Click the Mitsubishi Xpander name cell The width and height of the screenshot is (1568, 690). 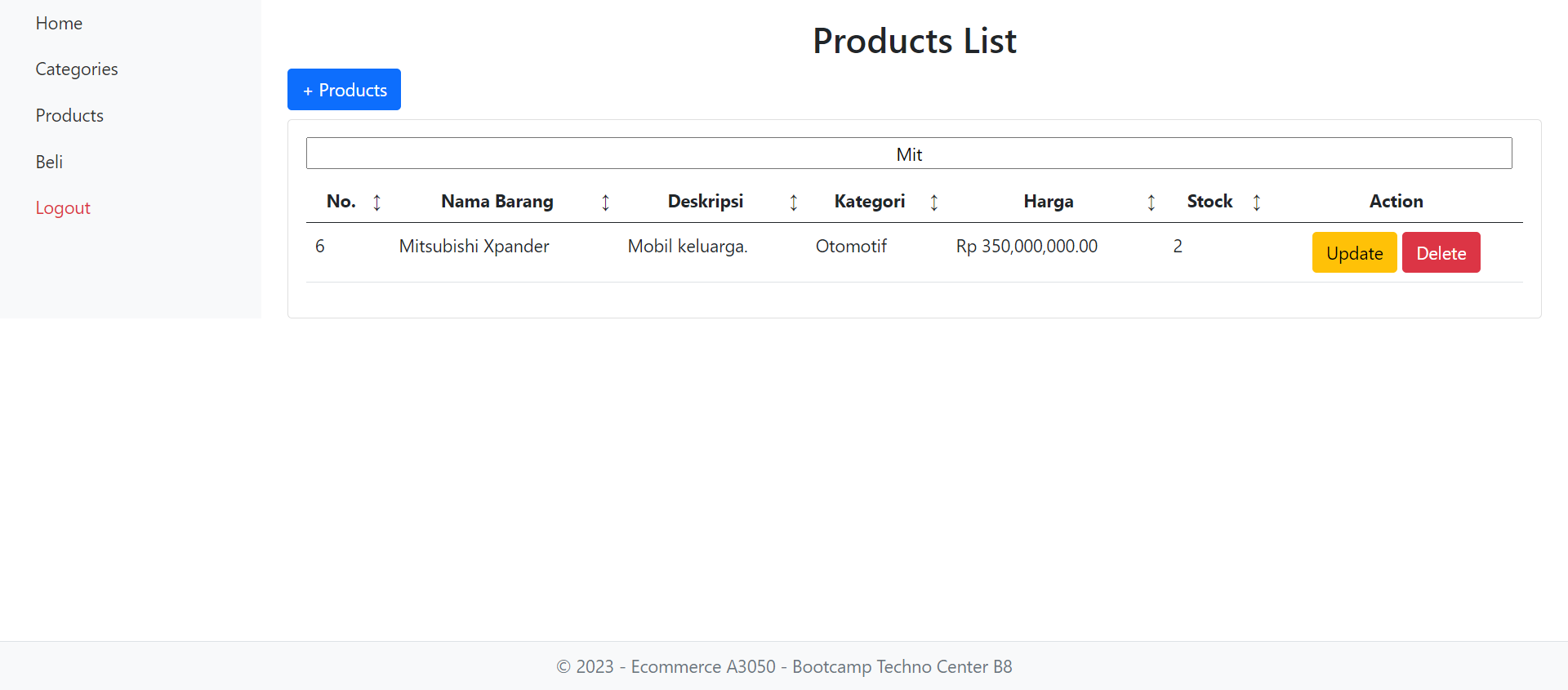(x=474, y=247)
